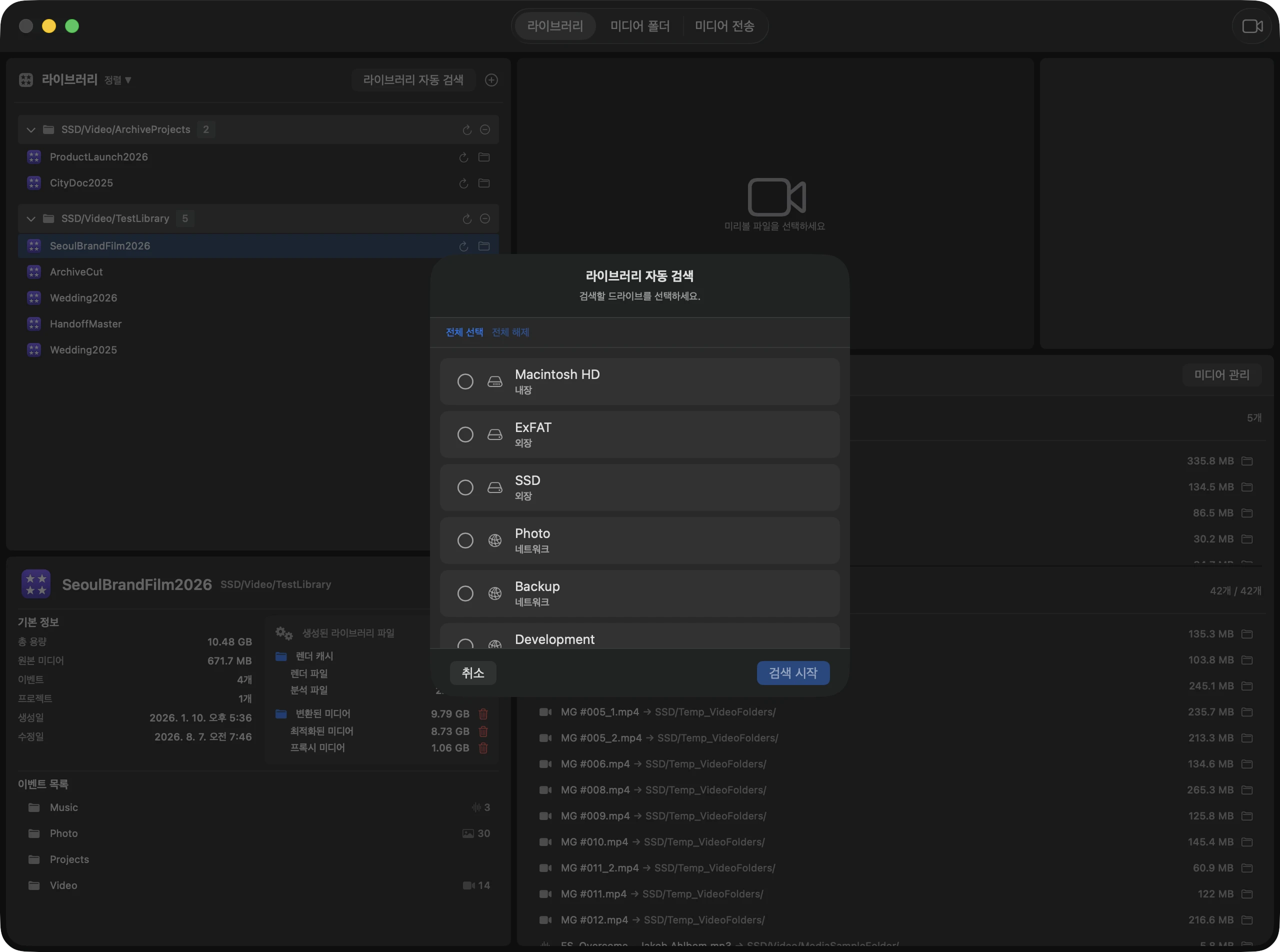This screenshot has height=952, width=1280.
Task: Switch to the 미디어 폴더 tab
Action: point(639,26)
